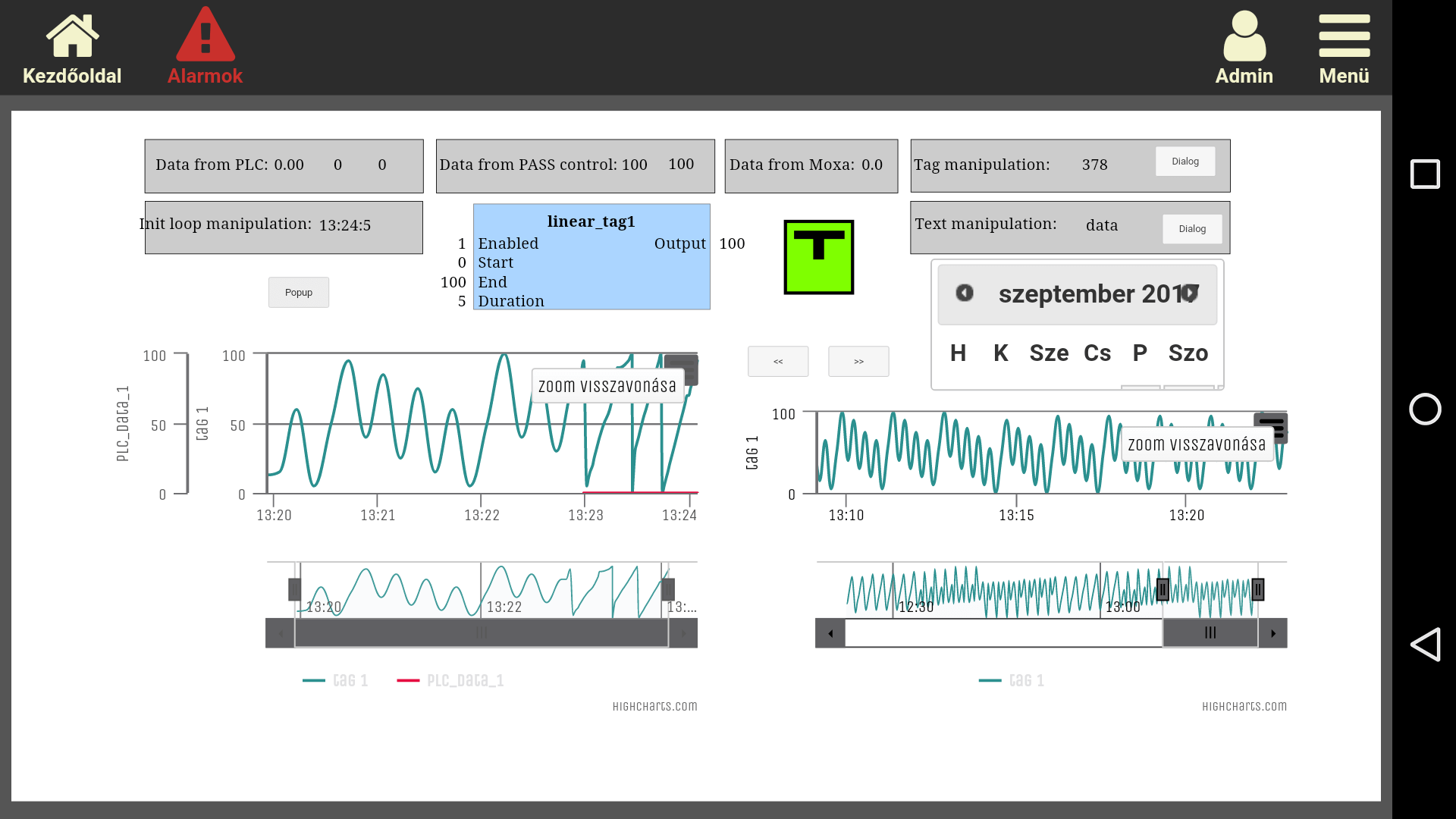Click Highcharts.com credit under left chart

(x=654, y=706)
